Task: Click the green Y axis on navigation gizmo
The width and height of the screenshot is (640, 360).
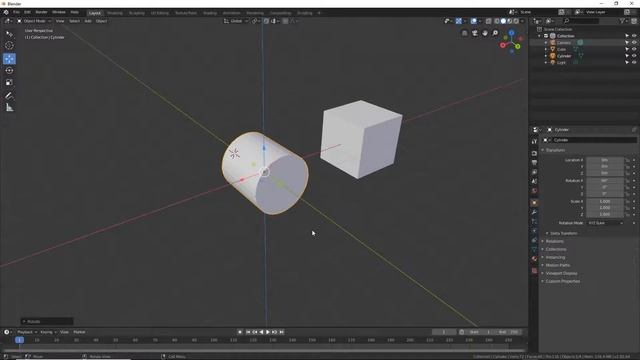Action: point(518,47)
